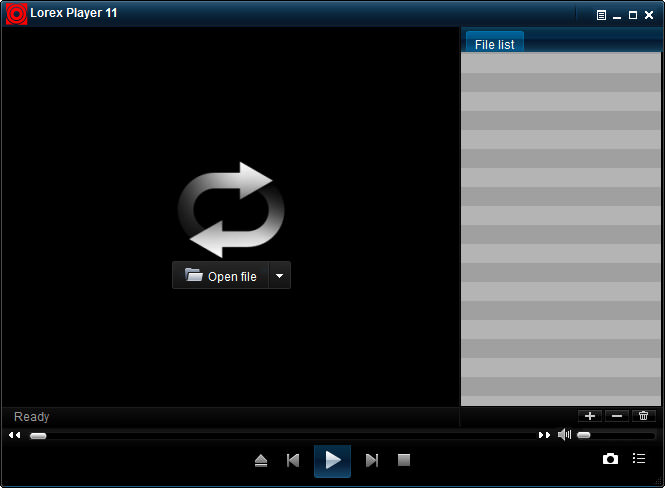This screenshot has height=488, width=665.
Task: Close the Lorex Player window
Action: 649,15
